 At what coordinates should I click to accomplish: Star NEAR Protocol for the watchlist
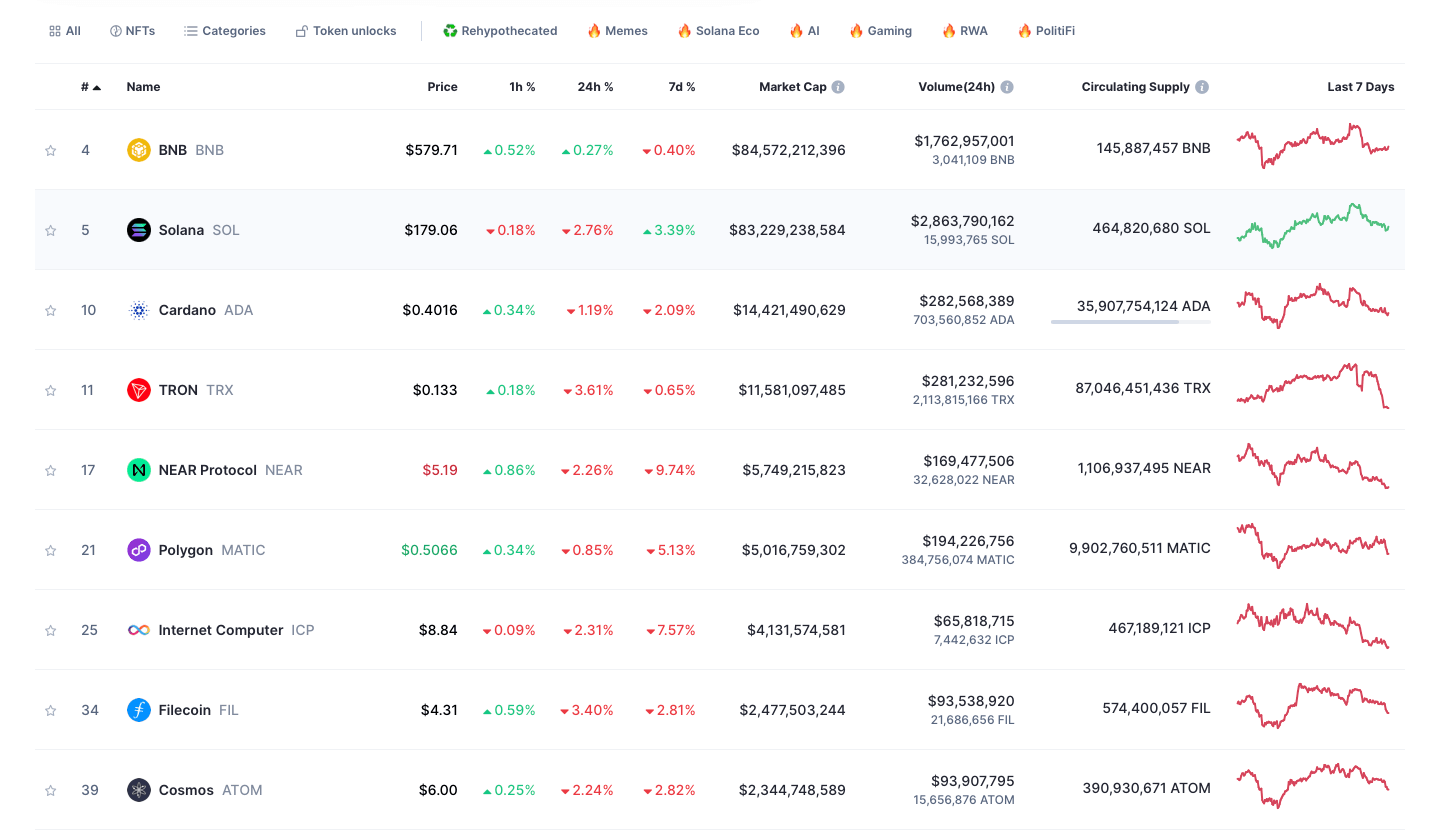coord(50,470)
